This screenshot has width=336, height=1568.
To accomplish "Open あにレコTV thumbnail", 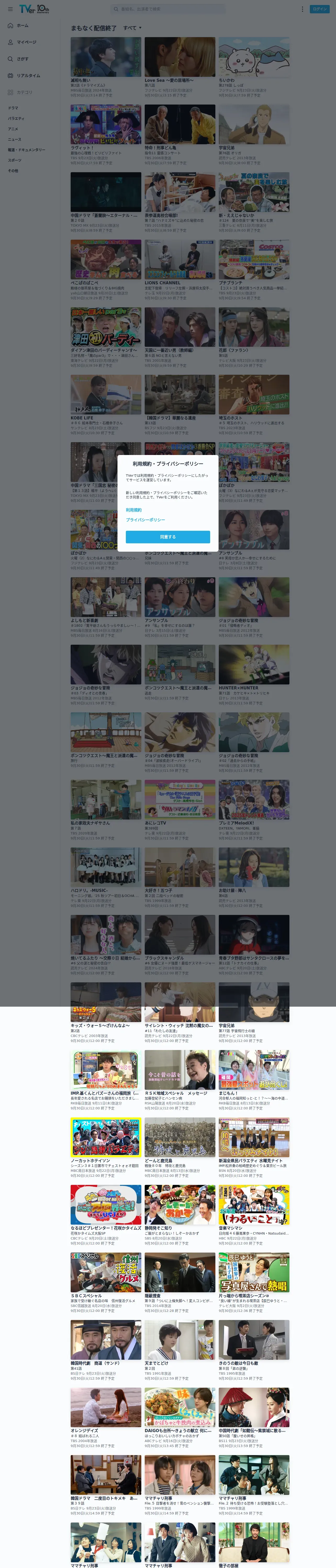I will click(x=180, y=800).
